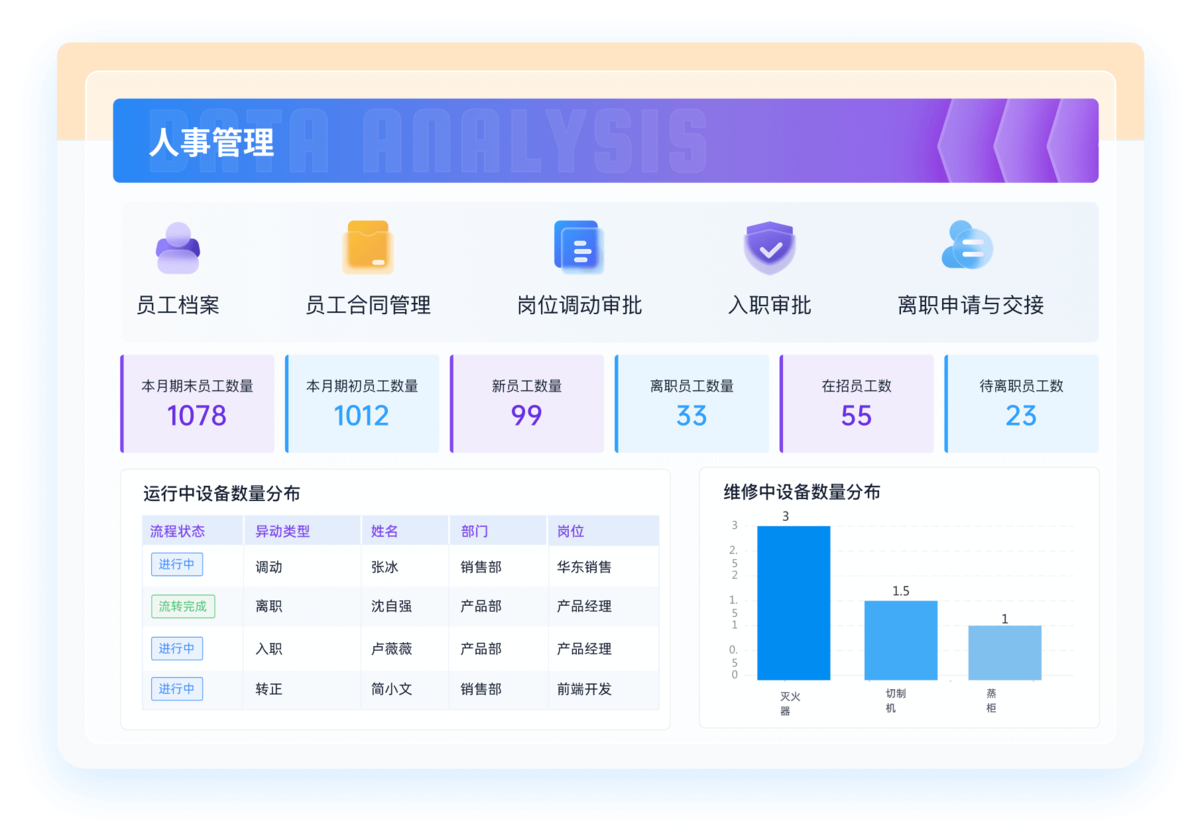Click the 部门 column header

click(473, 530)
